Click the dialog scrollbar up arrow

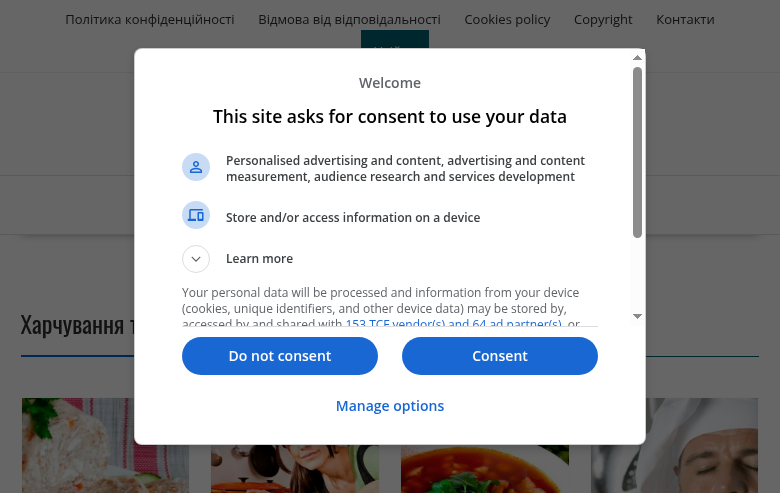pyautogui.click(x=637, y=58)
